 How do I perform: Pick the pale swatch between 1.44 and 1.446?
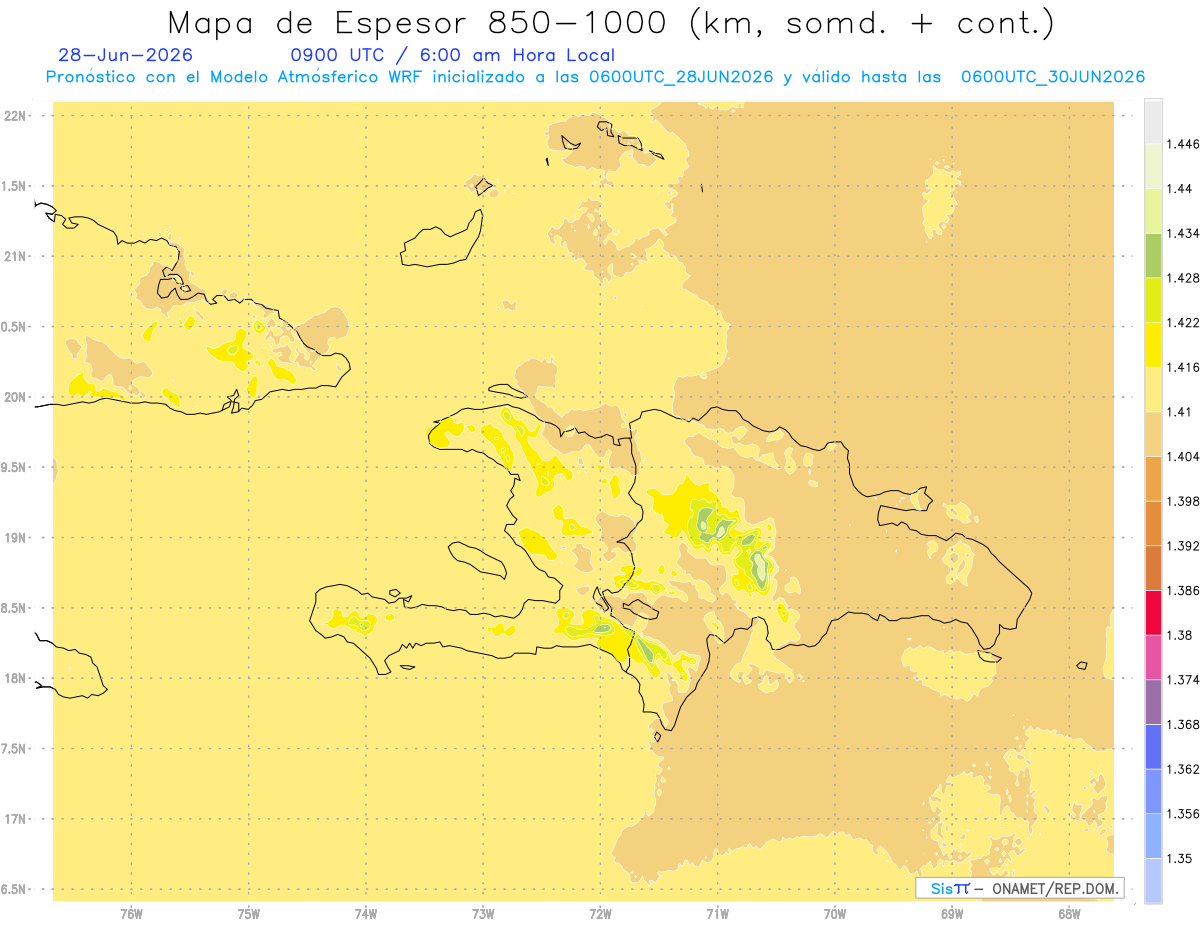tap(1153, 166)
